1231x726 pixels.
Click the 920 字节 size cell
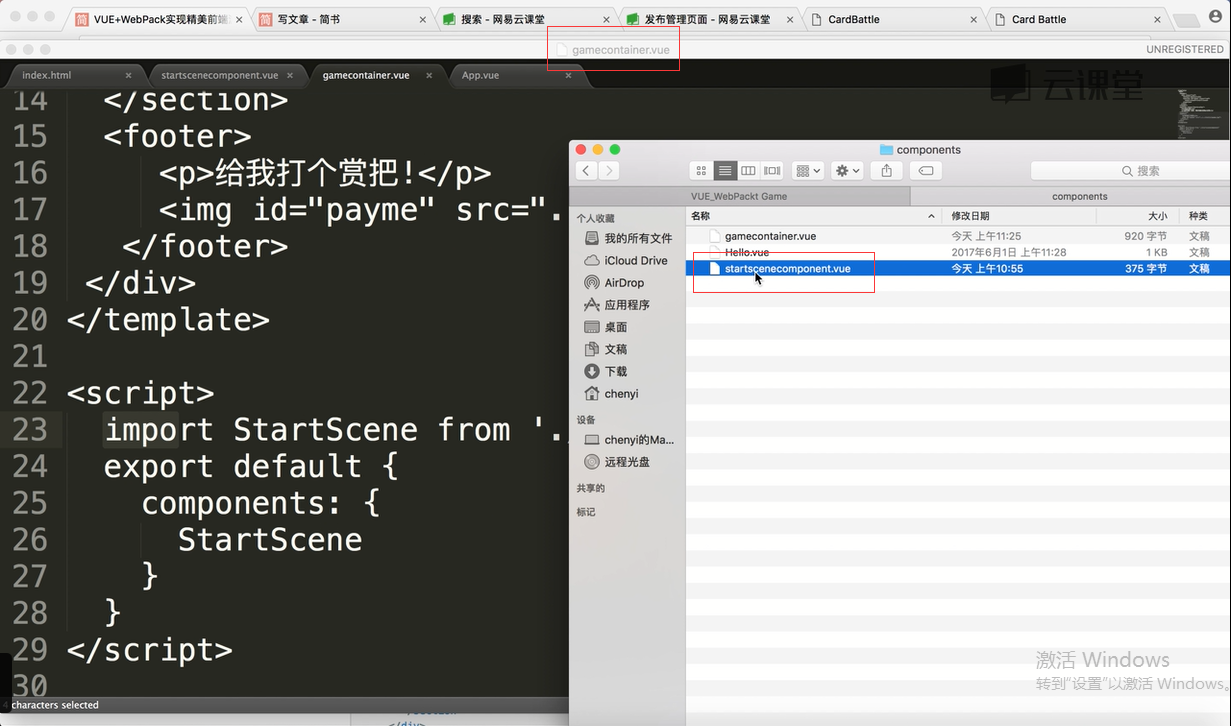(x=1145, y=236)
